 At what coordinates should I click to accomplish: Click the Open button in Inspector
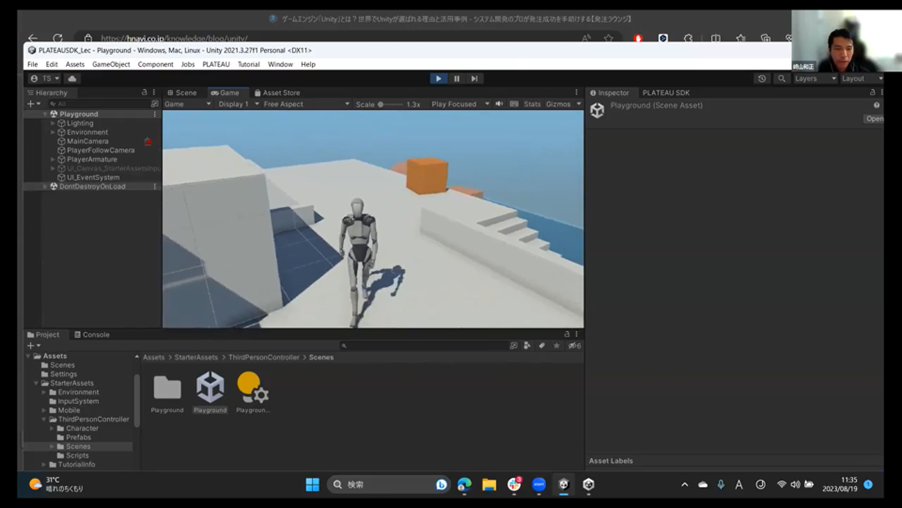(x=874, y=119)
